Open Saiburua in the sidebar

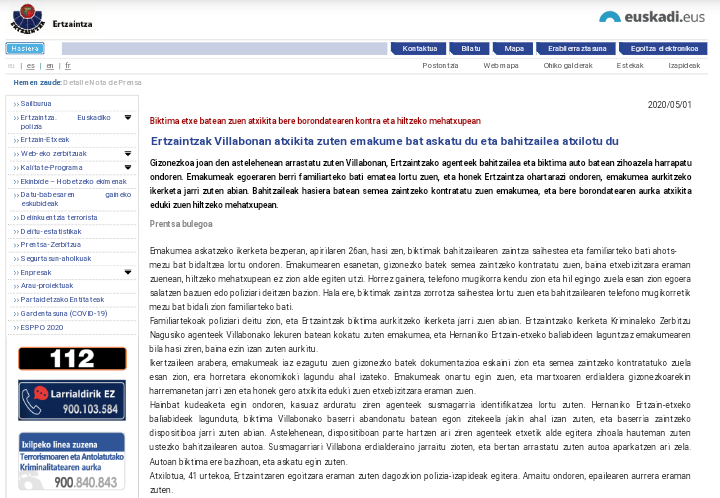click(x=36, y=104)
